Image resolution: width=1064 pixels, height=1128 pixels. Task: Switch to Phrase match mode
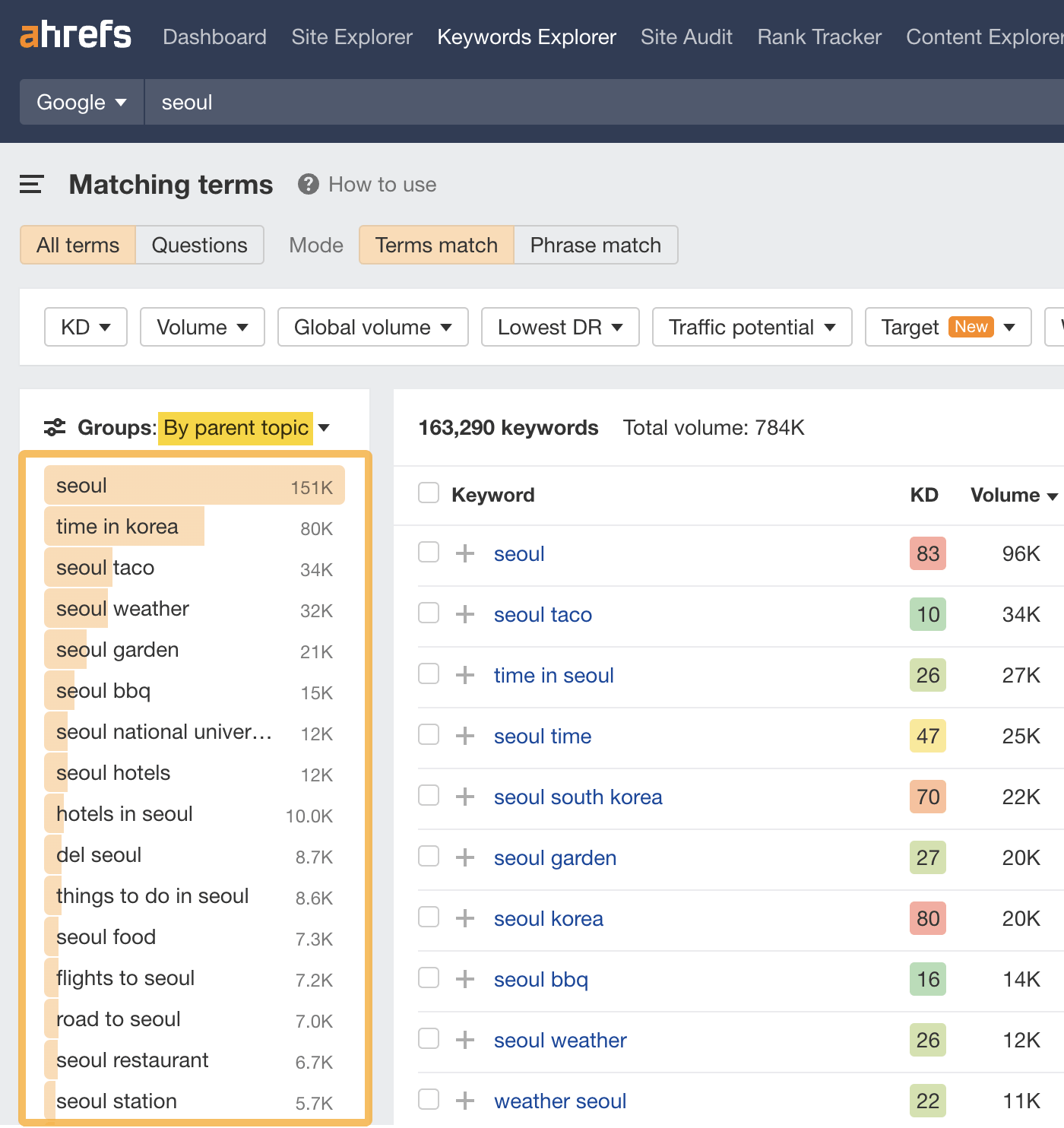point(595,245)
